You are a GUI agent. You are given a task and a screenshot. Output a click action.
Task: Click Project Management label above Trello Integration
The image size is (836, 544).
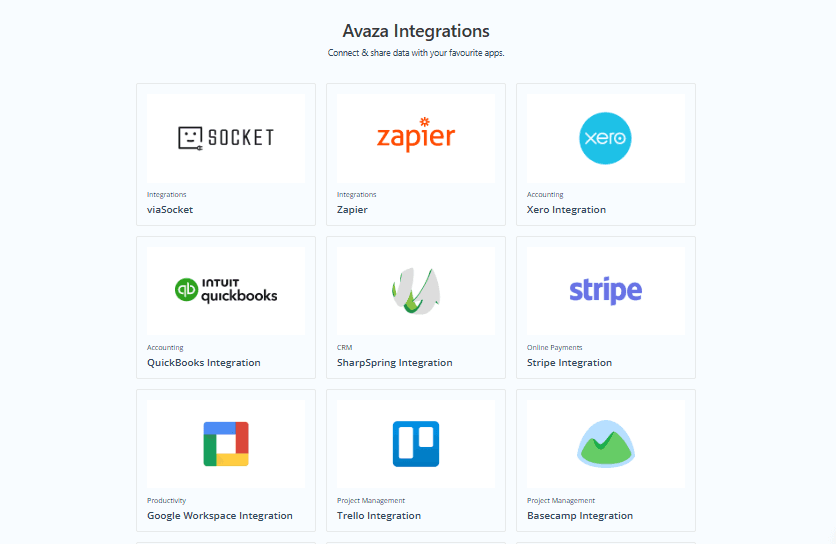click(x=371, y=501)
